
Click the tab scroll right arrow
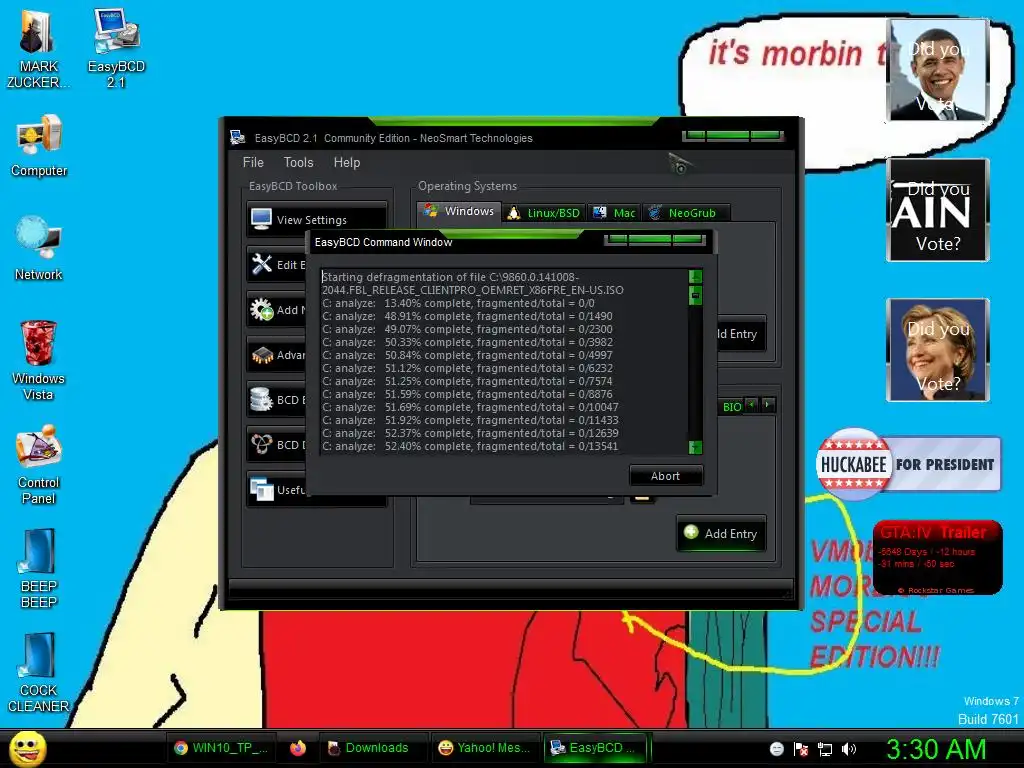click(768, 406)
